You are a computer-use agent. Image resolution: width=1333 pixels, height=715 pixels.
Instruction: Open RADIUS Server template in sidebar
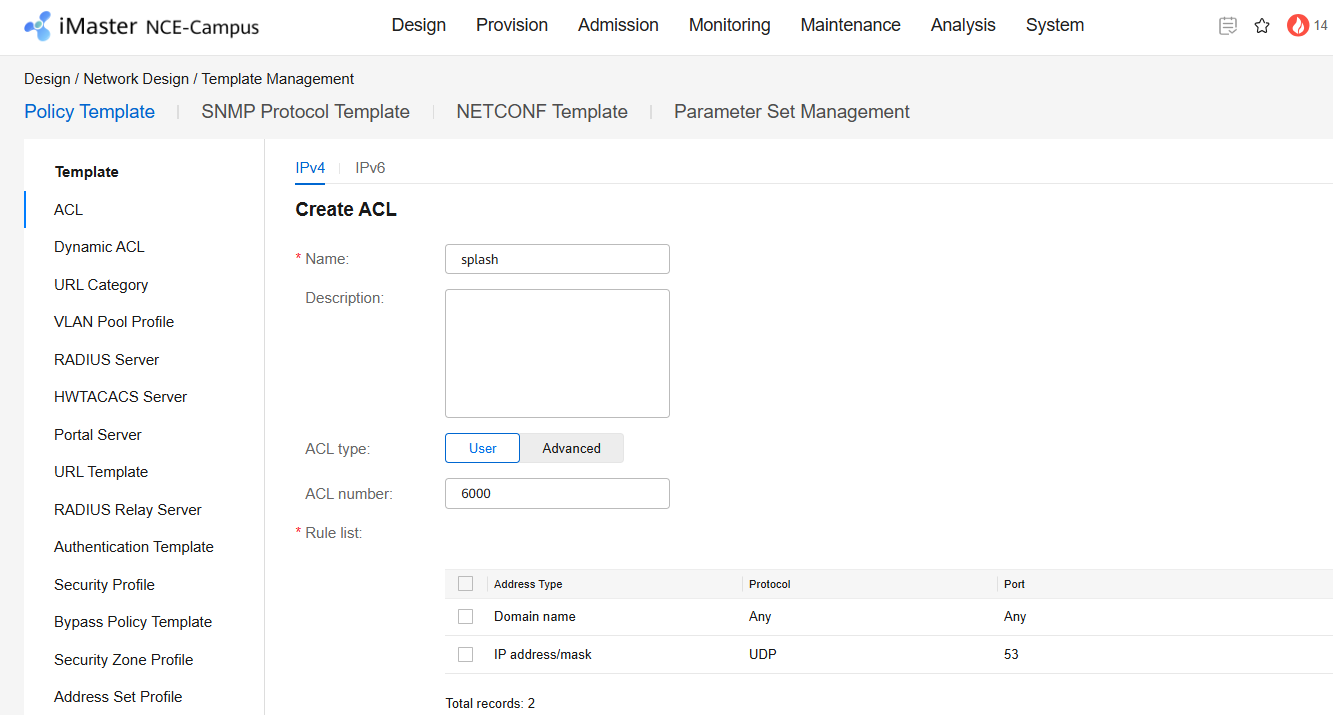click(106, 360)
